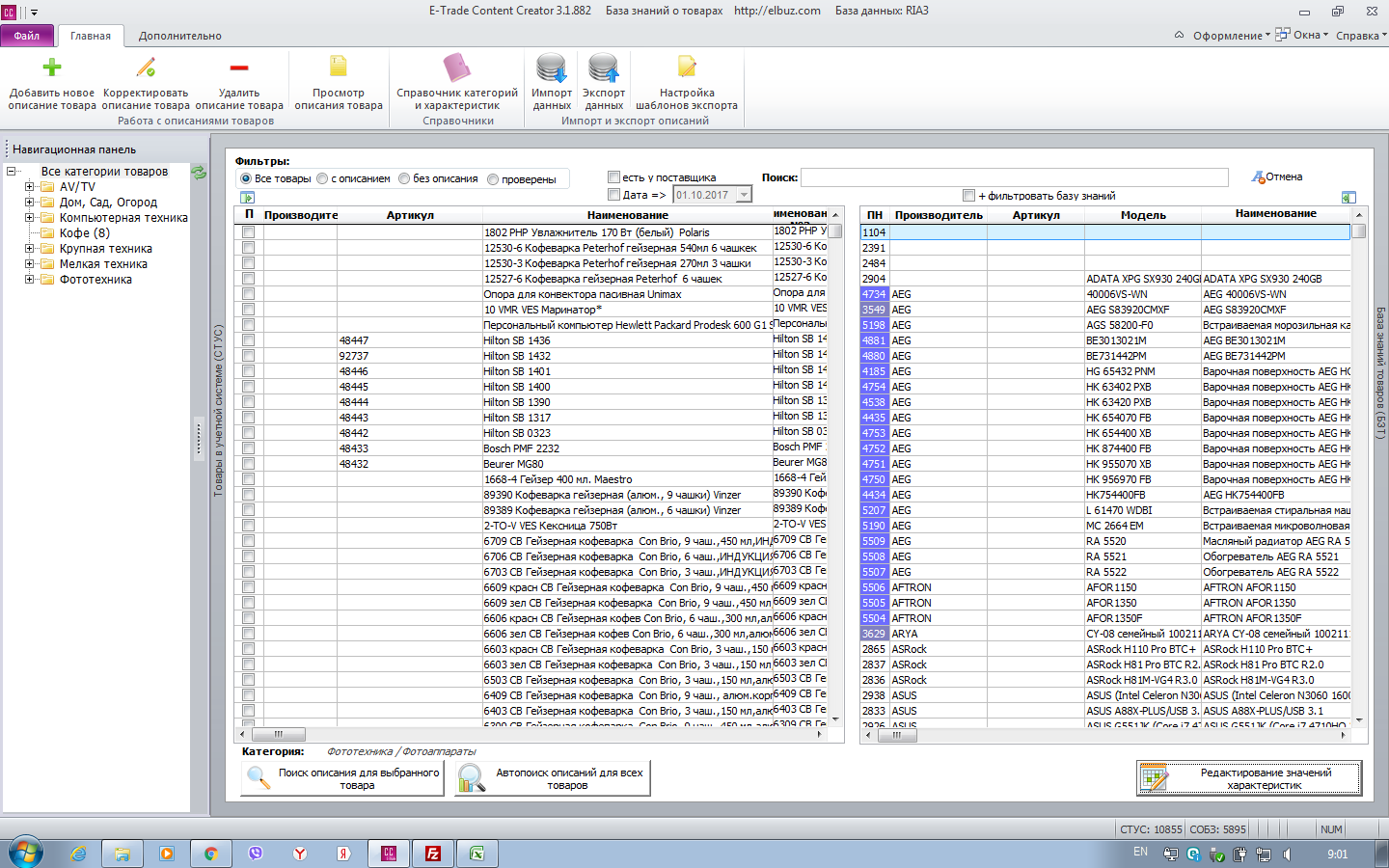Refresh the category tree with green arrows icon
This screenshot has height=868, width=1389.
pyautogui.click(x=199, y=172)
